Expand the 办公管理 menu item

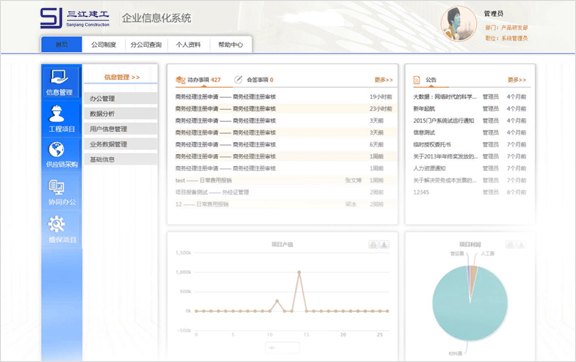pos(120,98)
